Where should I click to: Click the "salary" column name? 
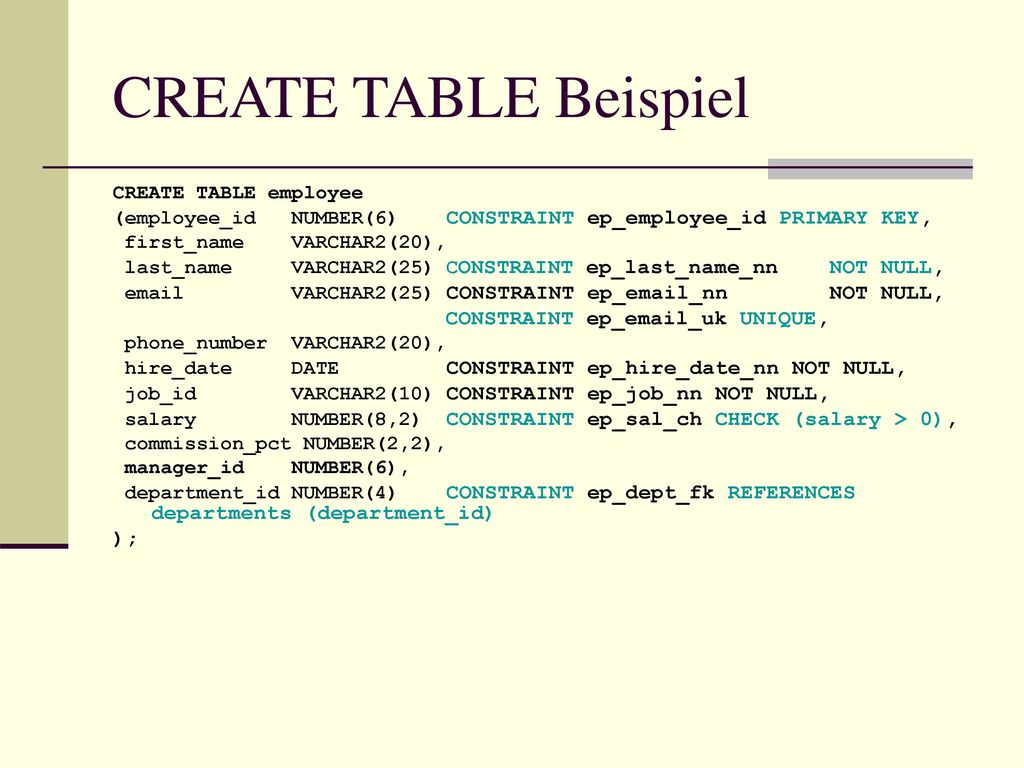(160, 420)
